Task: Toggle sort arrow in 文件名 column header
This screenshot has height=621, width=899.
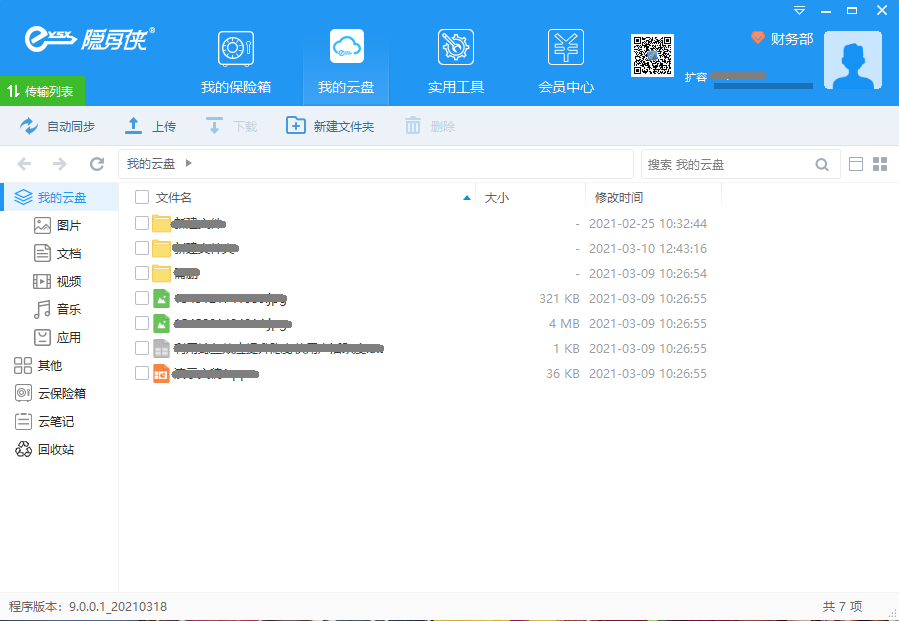Action: (x=467, y=198)
